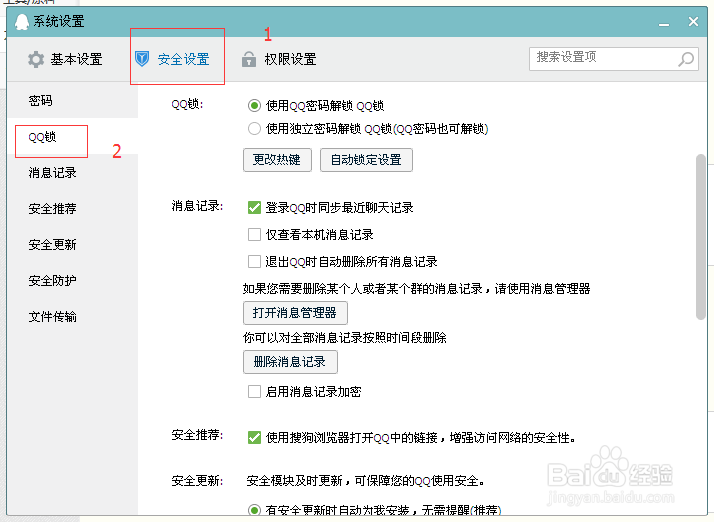Select 安全推荐 in the sidebar

pyautogui.click(x=72, y=209)
